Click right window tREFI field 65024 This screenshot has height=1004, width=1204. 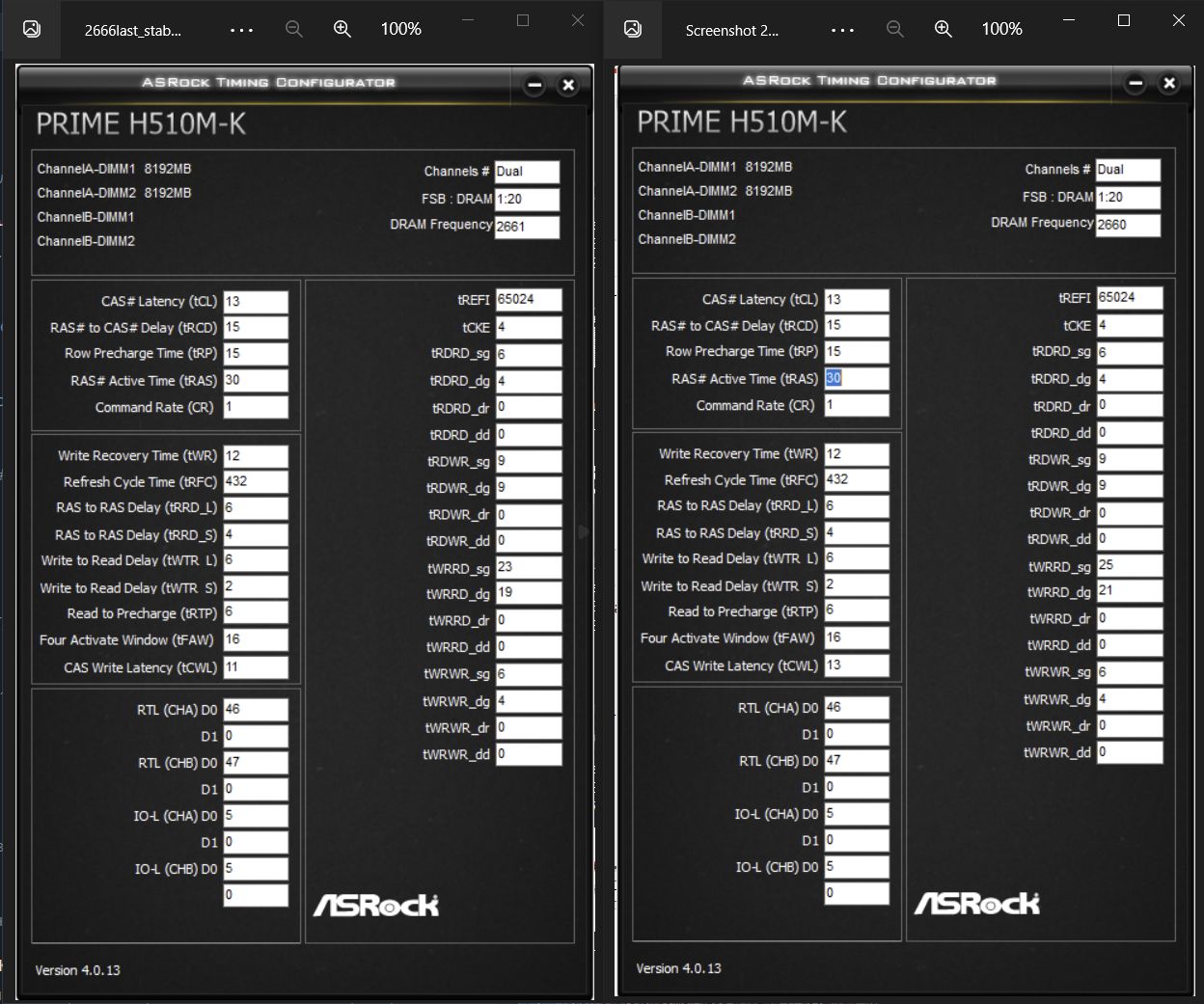point(1130,298)
